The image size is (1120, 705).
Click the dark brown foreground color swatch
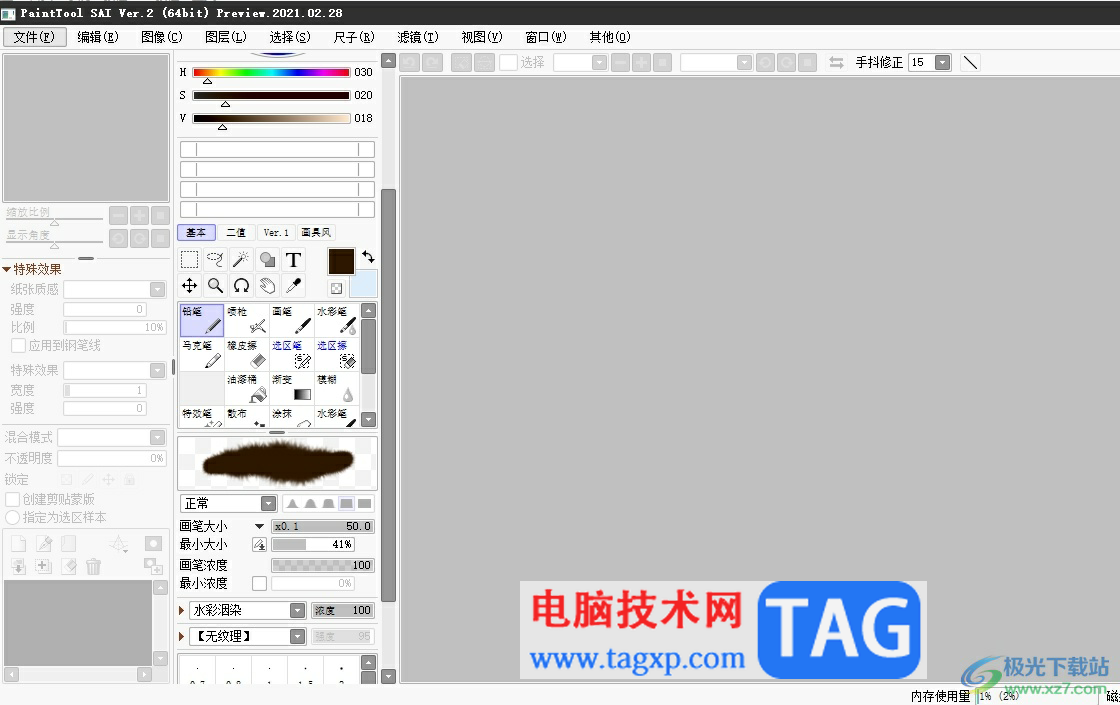341,261
